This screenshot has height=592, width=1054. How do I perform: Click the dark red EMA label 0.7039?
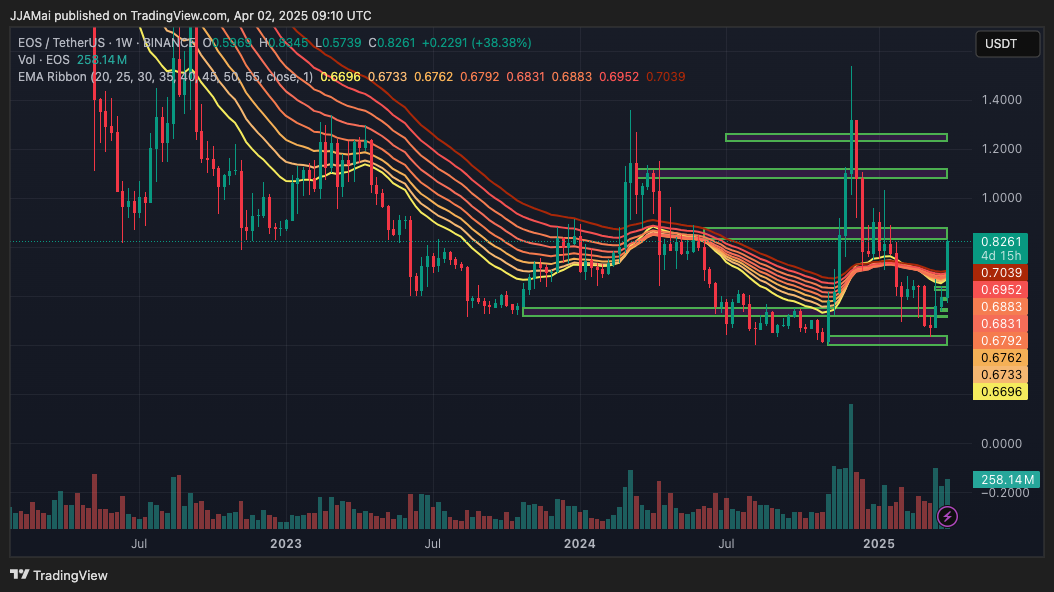click(1000, 273)
